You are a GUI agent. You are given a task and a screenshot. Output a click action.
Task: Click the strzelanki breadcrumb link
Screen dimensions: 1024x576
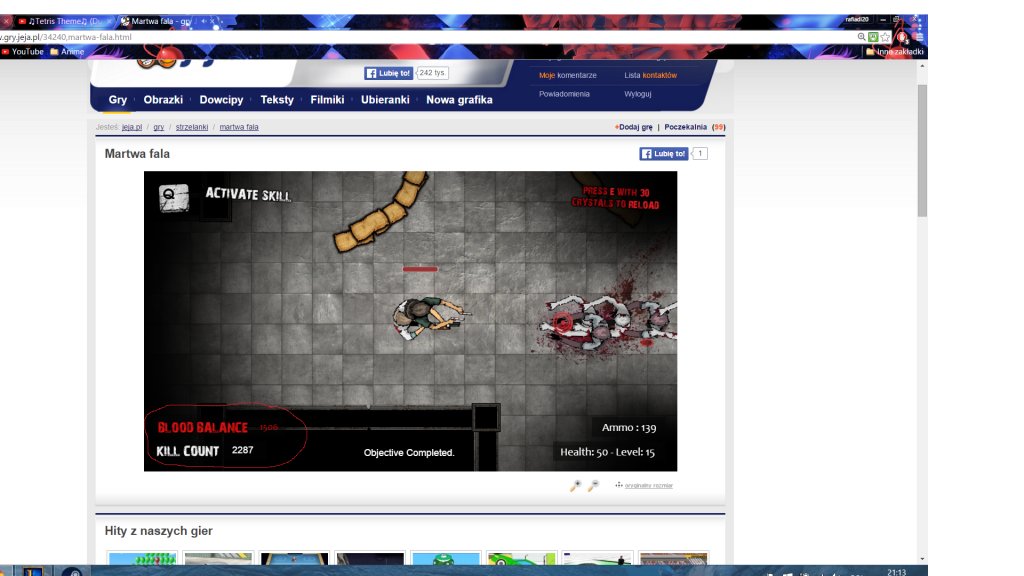[x=192, y=127]
